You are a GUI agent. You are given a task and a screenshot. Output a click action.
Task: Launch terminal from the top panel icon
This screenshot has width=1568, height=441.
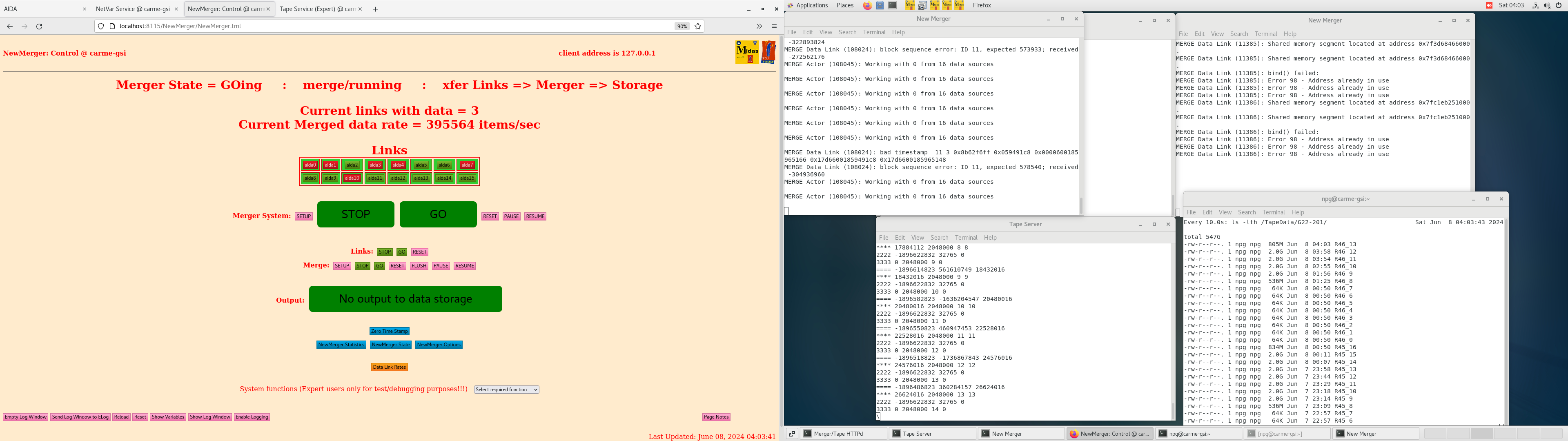pos(892,5)
